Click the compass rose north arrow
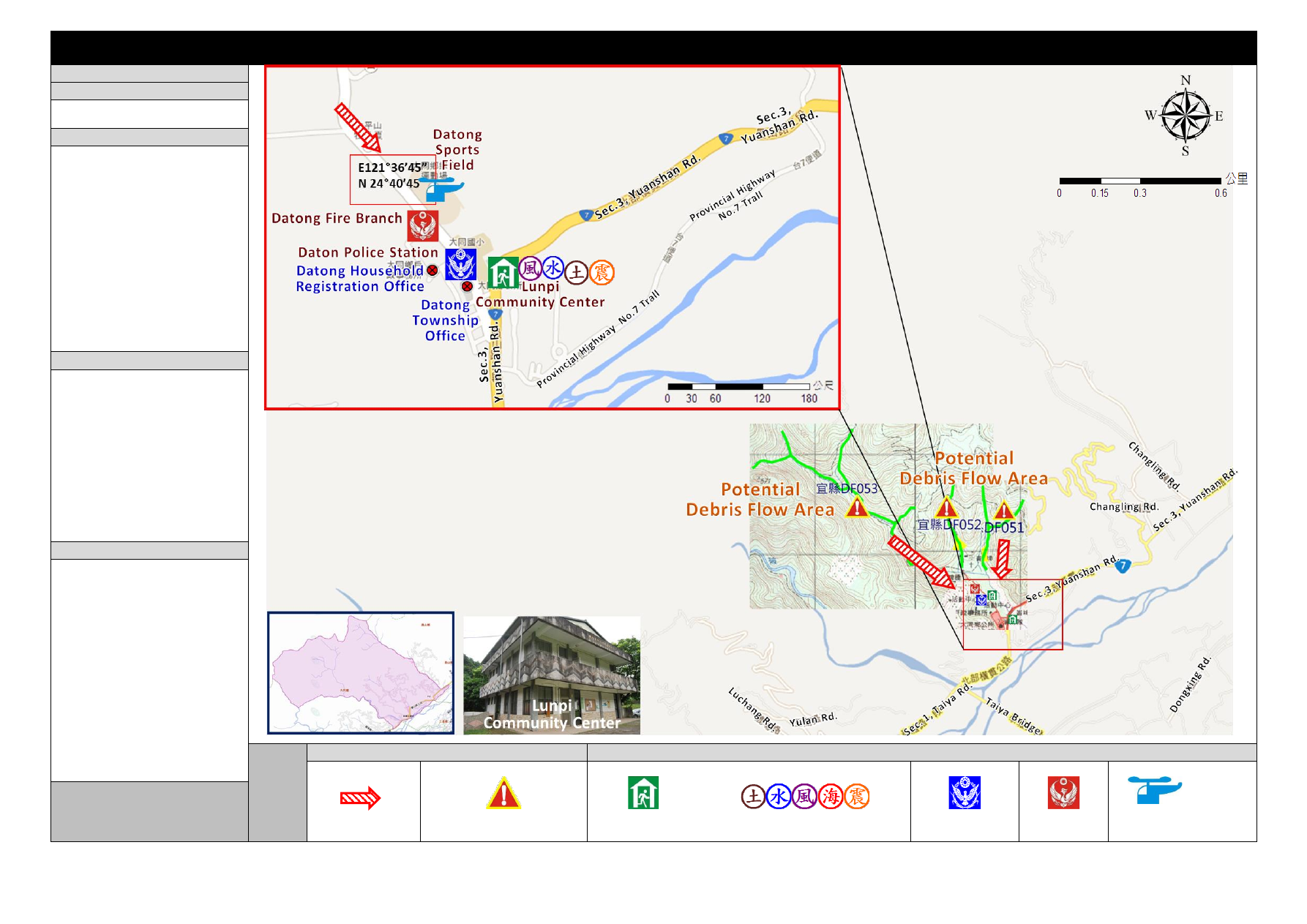 [1186, 116]
